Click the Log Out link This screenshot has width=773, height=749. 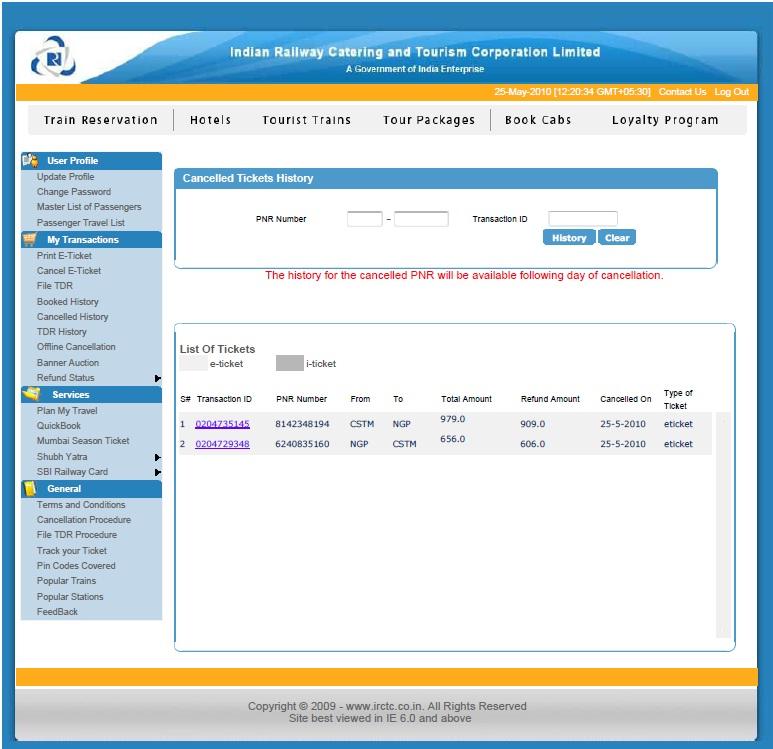coord(731,92)
